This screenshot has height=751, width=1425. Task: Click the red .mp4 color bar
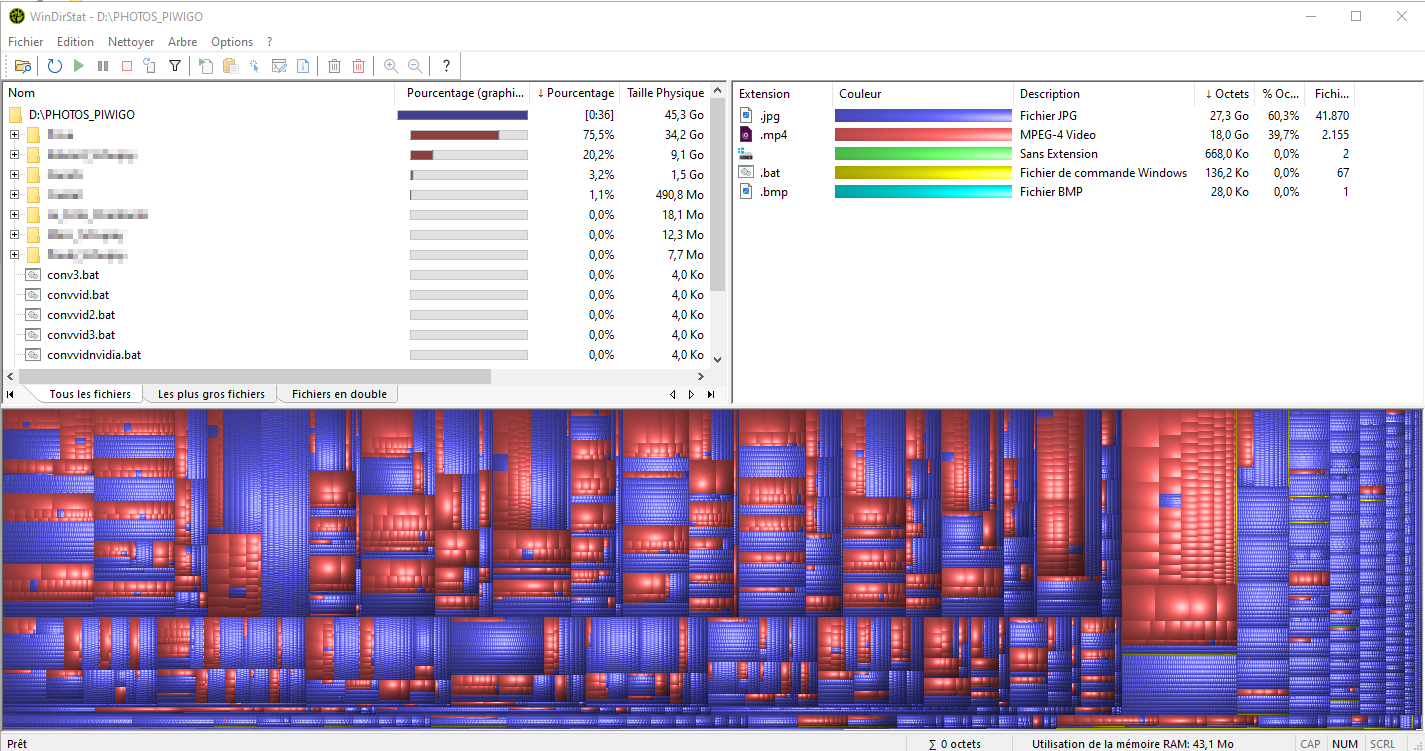click(x=923, y=135)
